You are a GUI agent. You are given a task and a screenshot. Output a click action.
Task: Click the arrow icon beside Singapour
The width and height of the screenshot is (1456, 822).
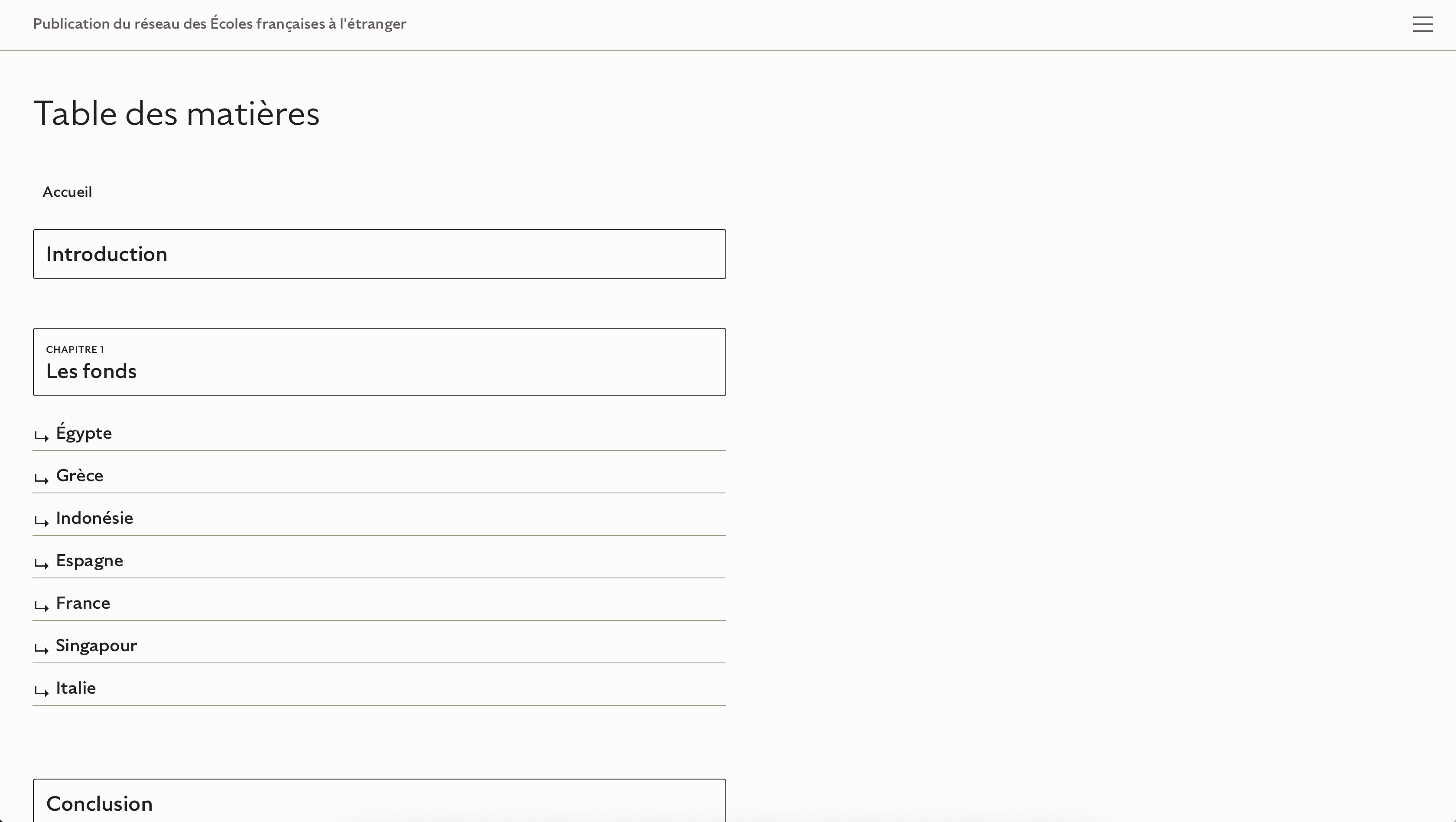click(x=41, y=649)
